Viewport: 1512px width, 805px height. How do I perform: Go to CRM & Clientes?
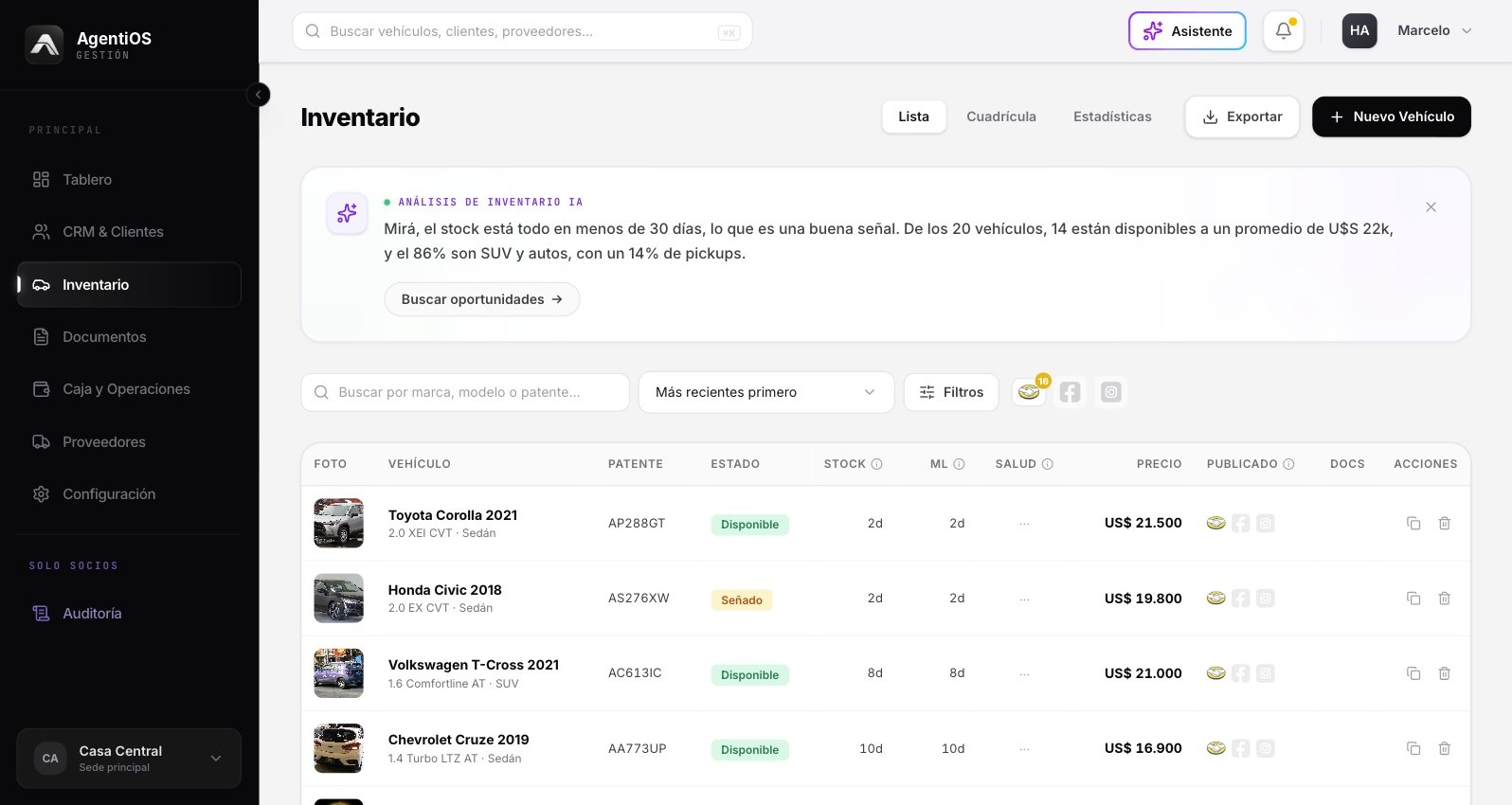(x=129, y=232)
